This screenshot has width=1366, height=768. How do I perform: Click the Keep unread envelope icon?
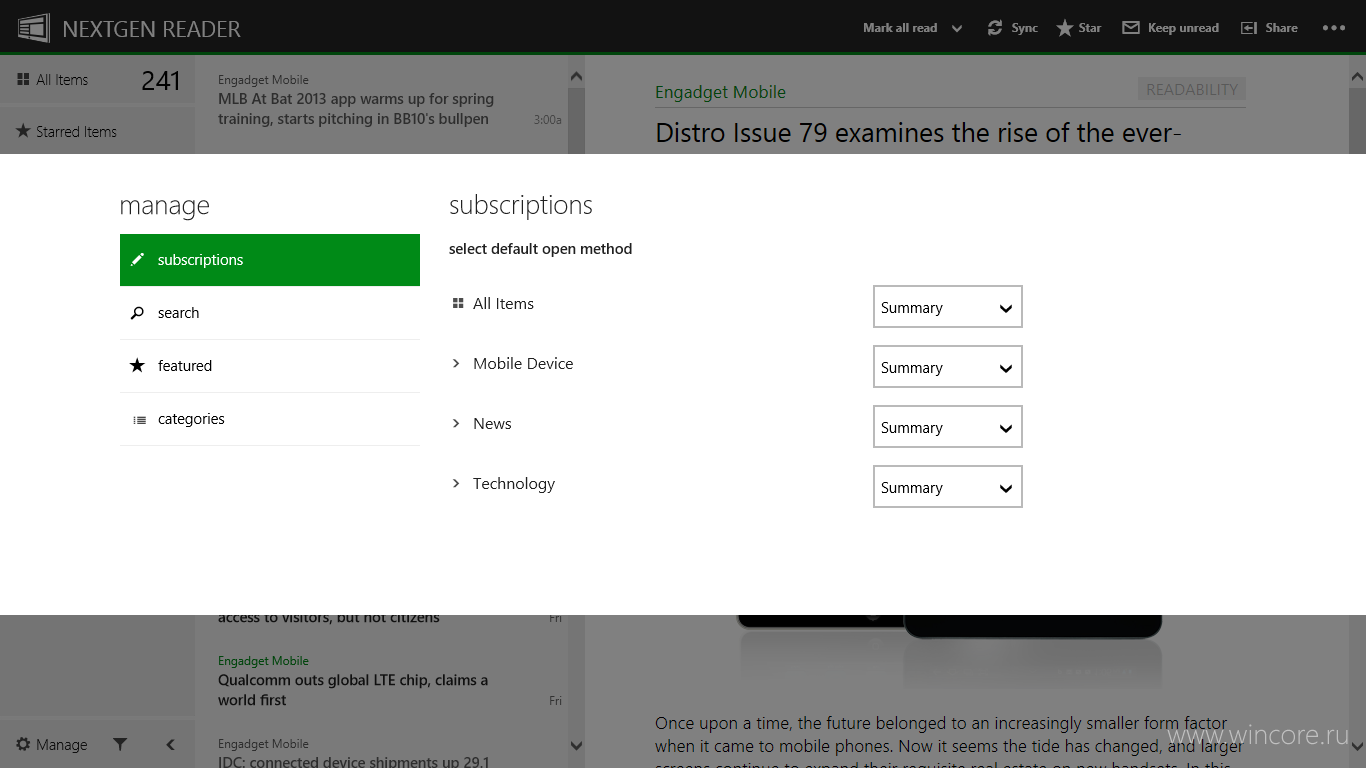pos(1131,28)
